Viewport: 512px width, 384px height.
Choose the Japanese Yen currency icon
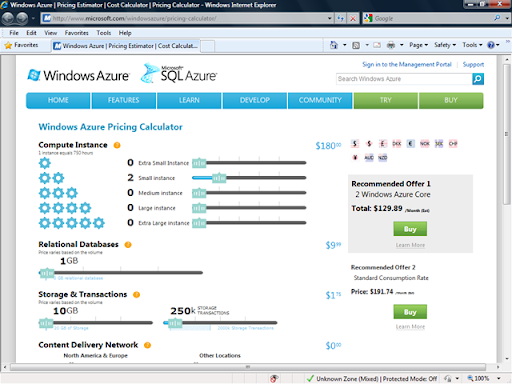[x=355, y=157]
